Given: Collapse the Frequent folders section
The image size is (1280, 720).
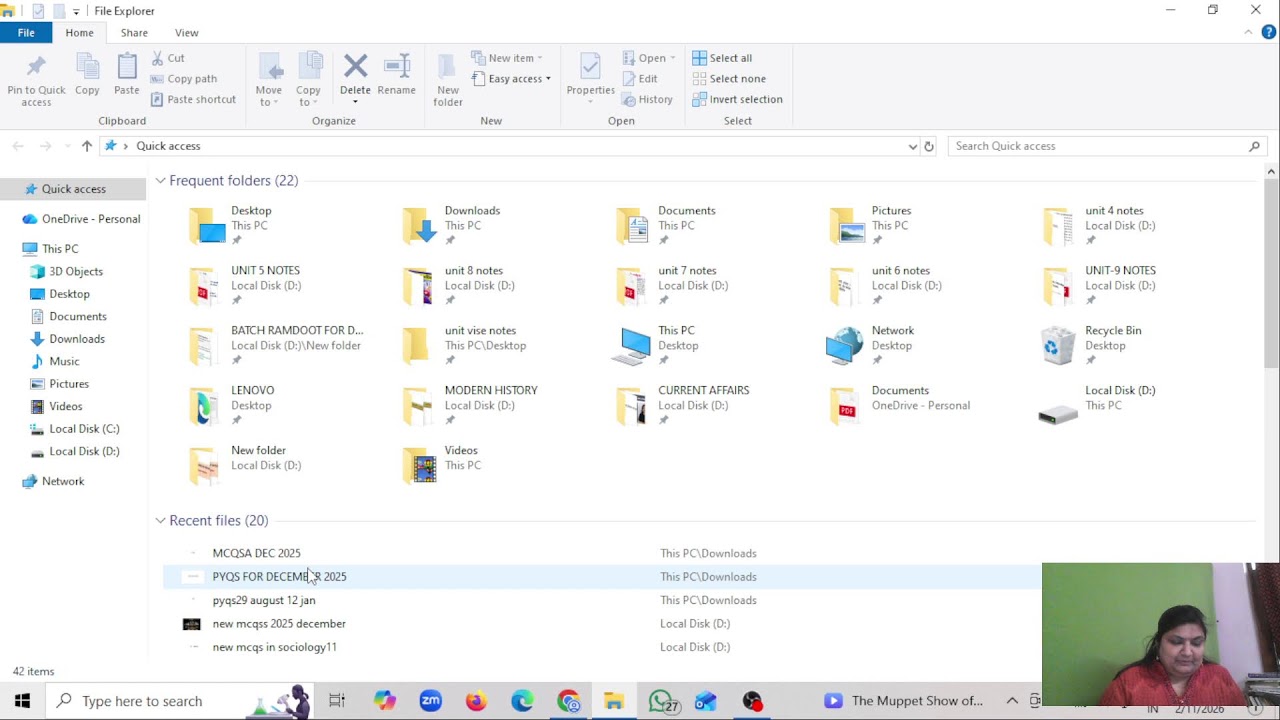Looking at the screenshot, I should (x=160, y=181).
